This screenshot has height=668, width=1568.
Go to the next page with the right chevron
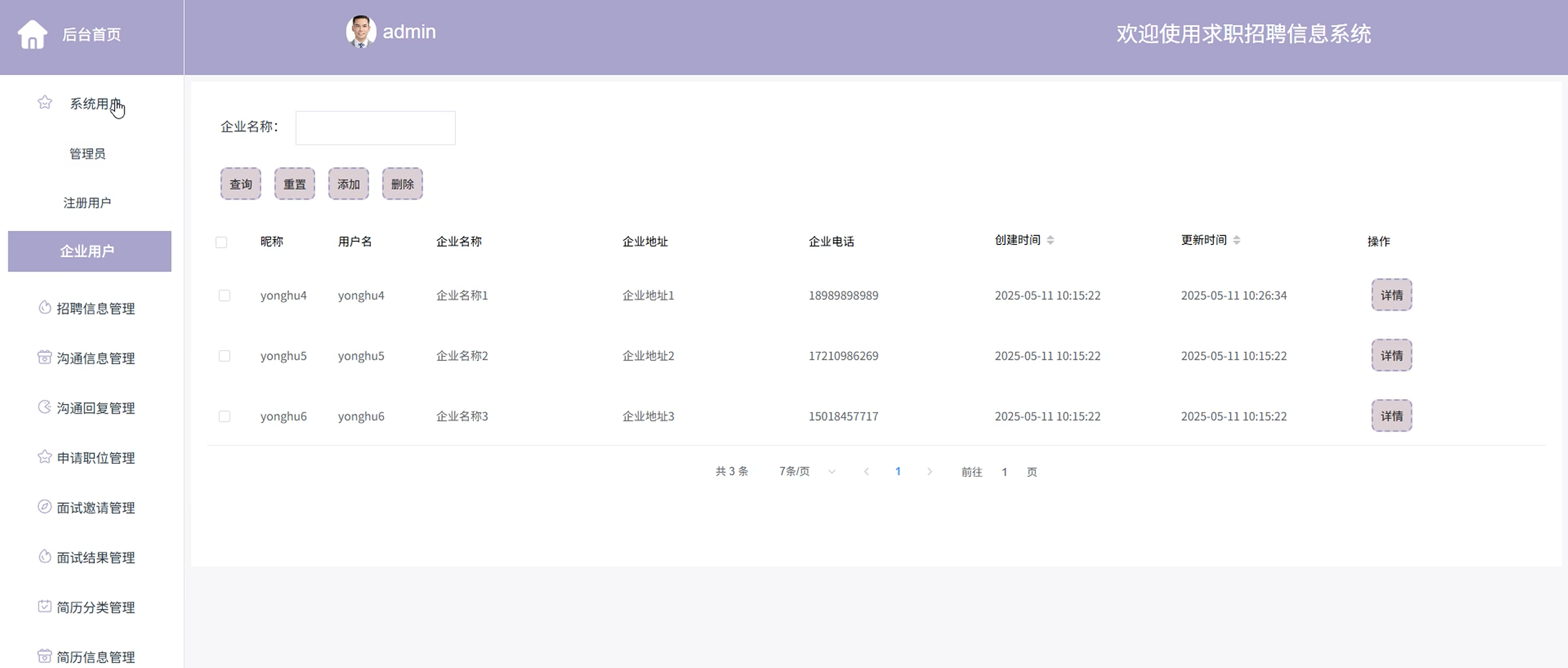pos(929,471)
